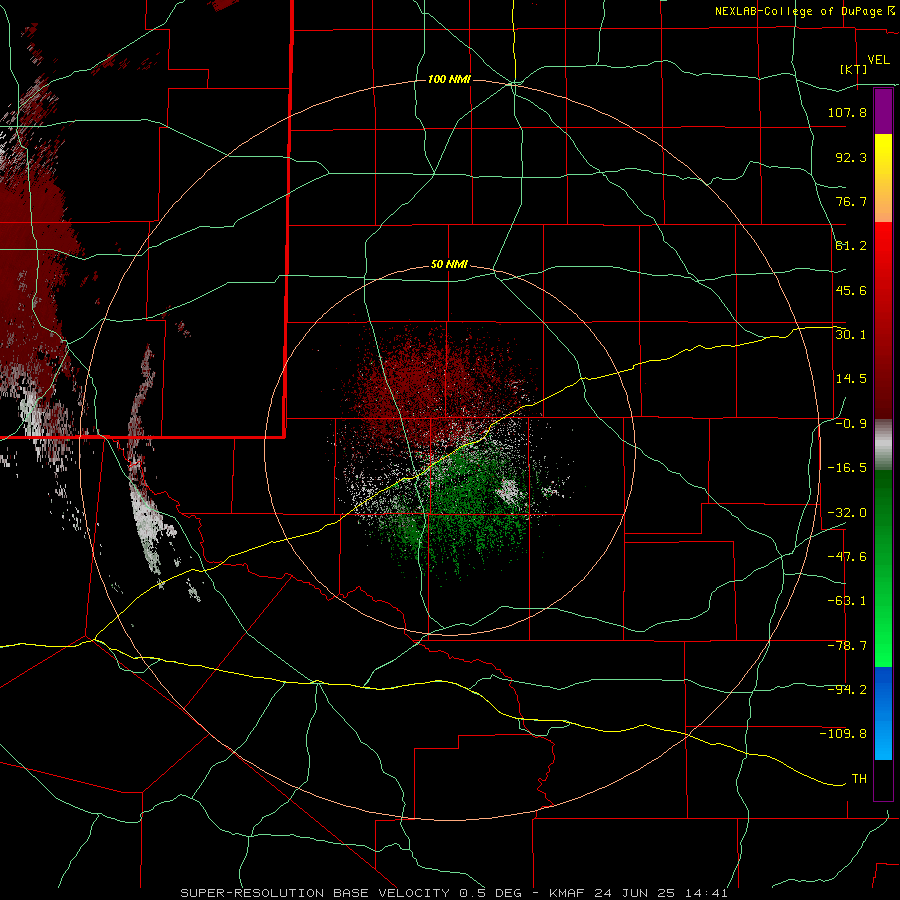Select the 61.2 legend value
The image size is (900, 900).
(851, 246)
